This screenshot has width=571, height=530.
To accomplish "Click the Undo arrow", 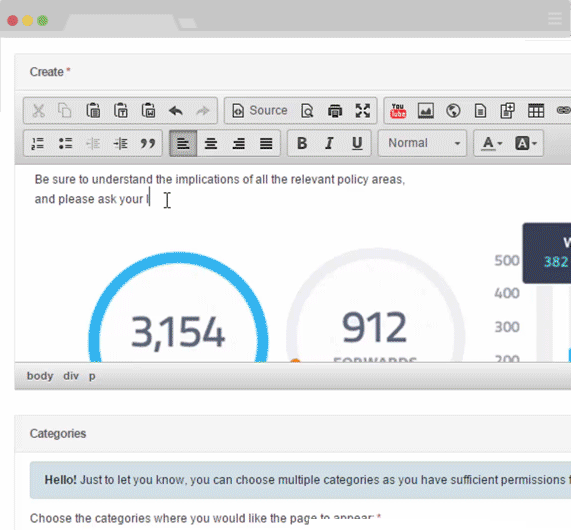I will pos(176,111).
